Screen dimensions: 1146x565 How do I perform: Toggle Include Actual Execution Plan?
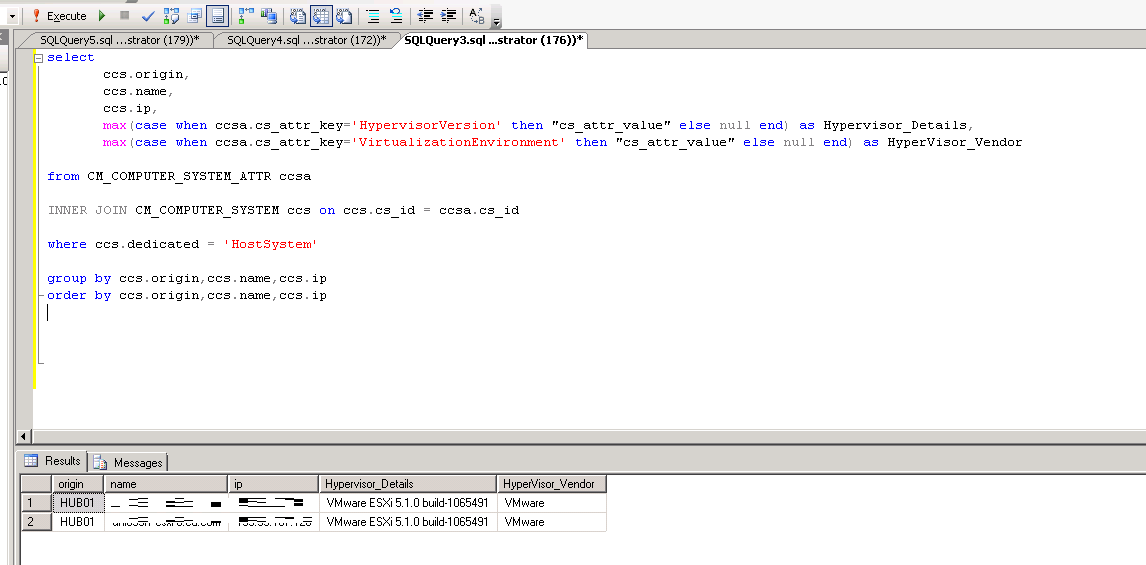click(246, 15)
